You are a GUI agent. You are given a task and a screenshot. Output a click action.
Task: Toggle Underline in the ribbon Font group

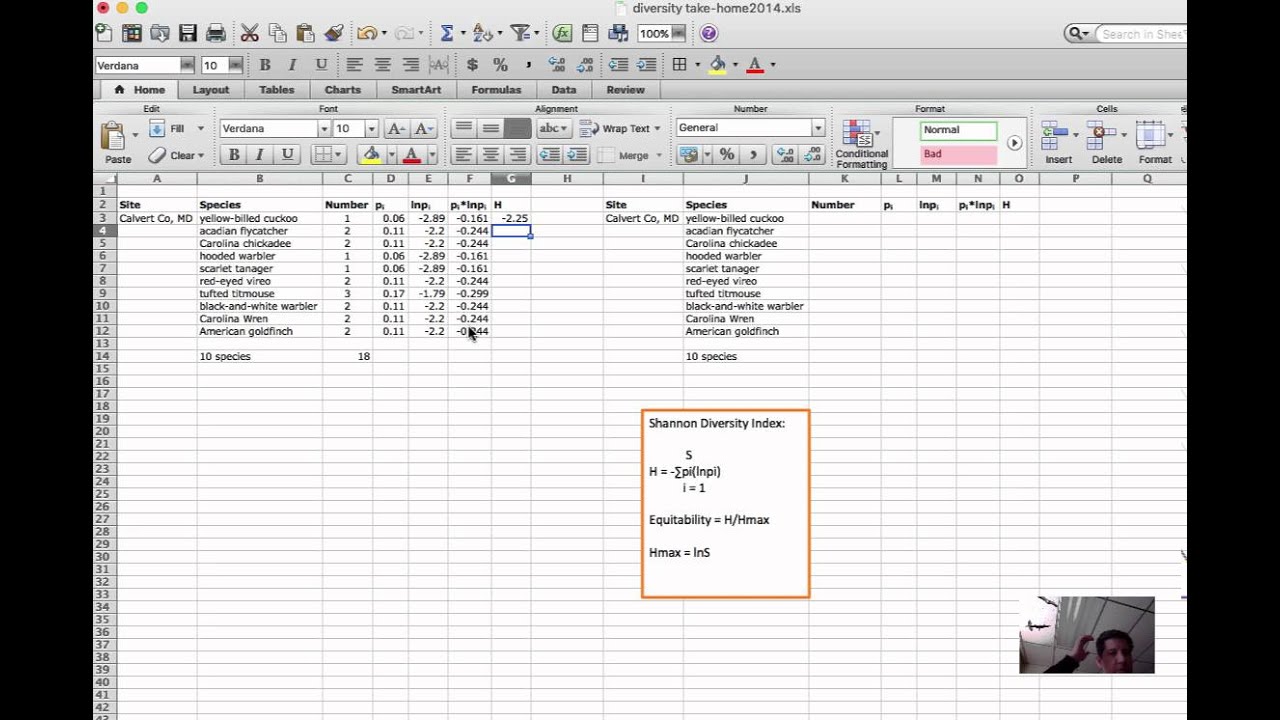287,155
